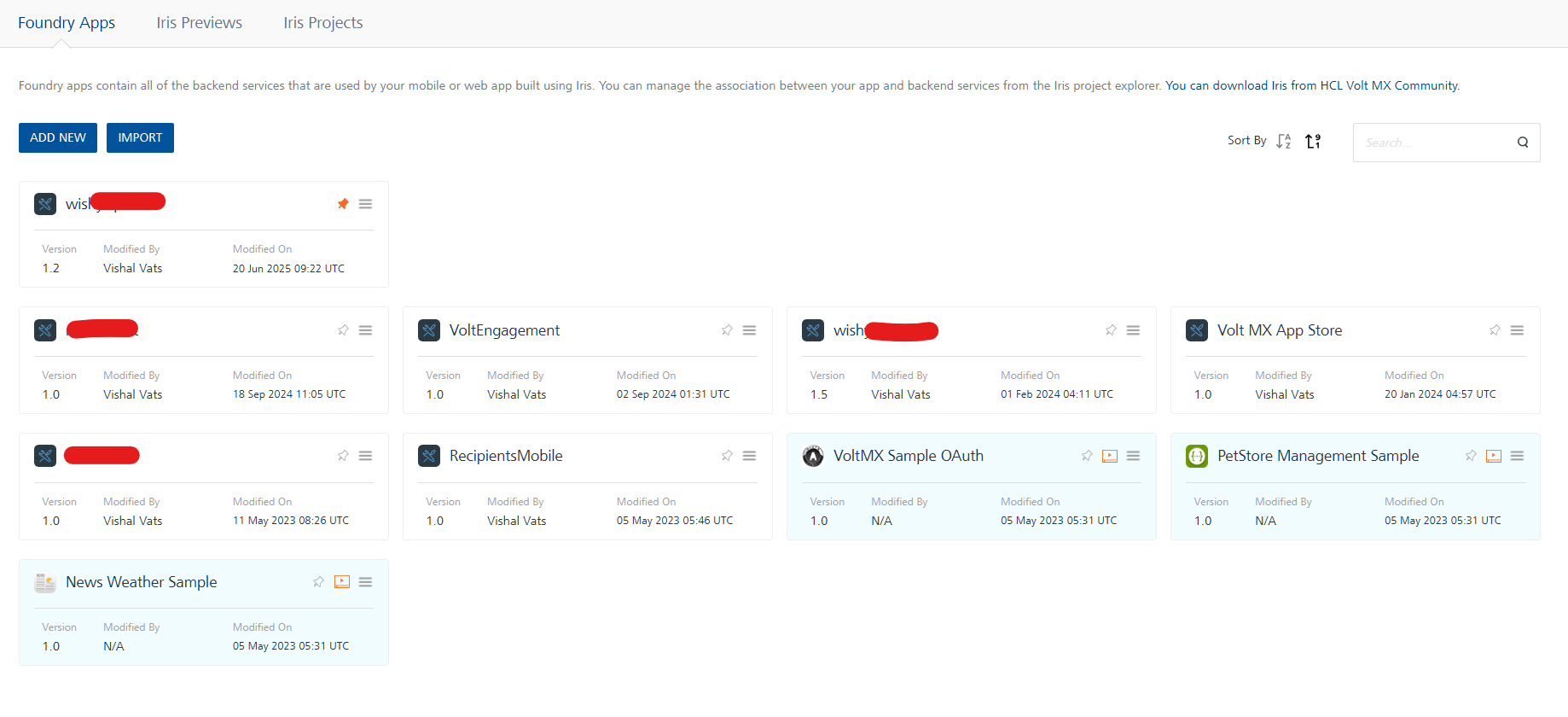Image resolution: width=1568 pixels, height=717 pixels.
Task: Switch to Foundry Apps tab
Action: coord(67,23)
